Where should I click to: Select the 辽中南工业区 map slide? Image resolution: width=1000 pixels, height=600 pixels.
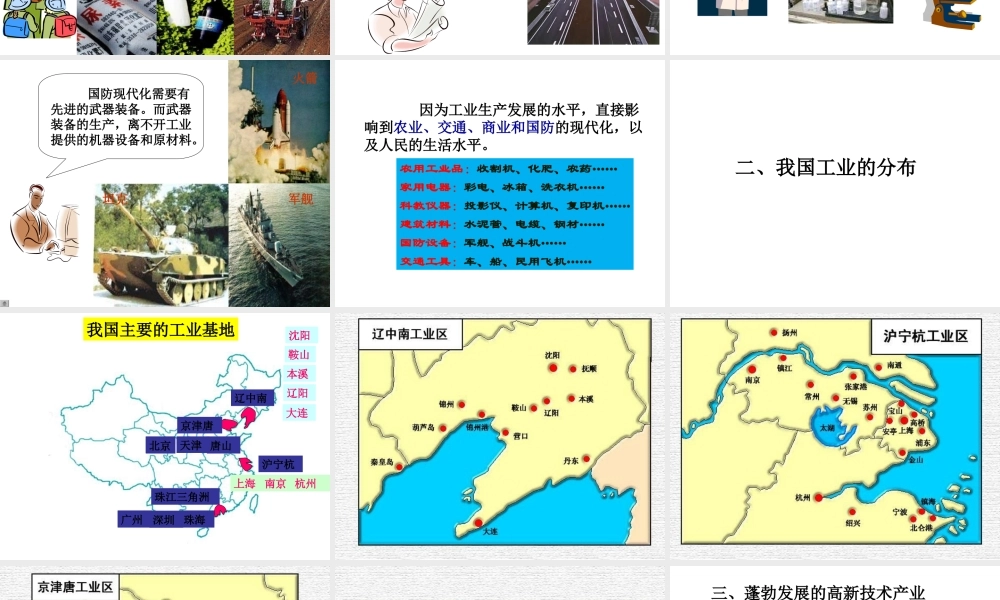tap(499, 435)
